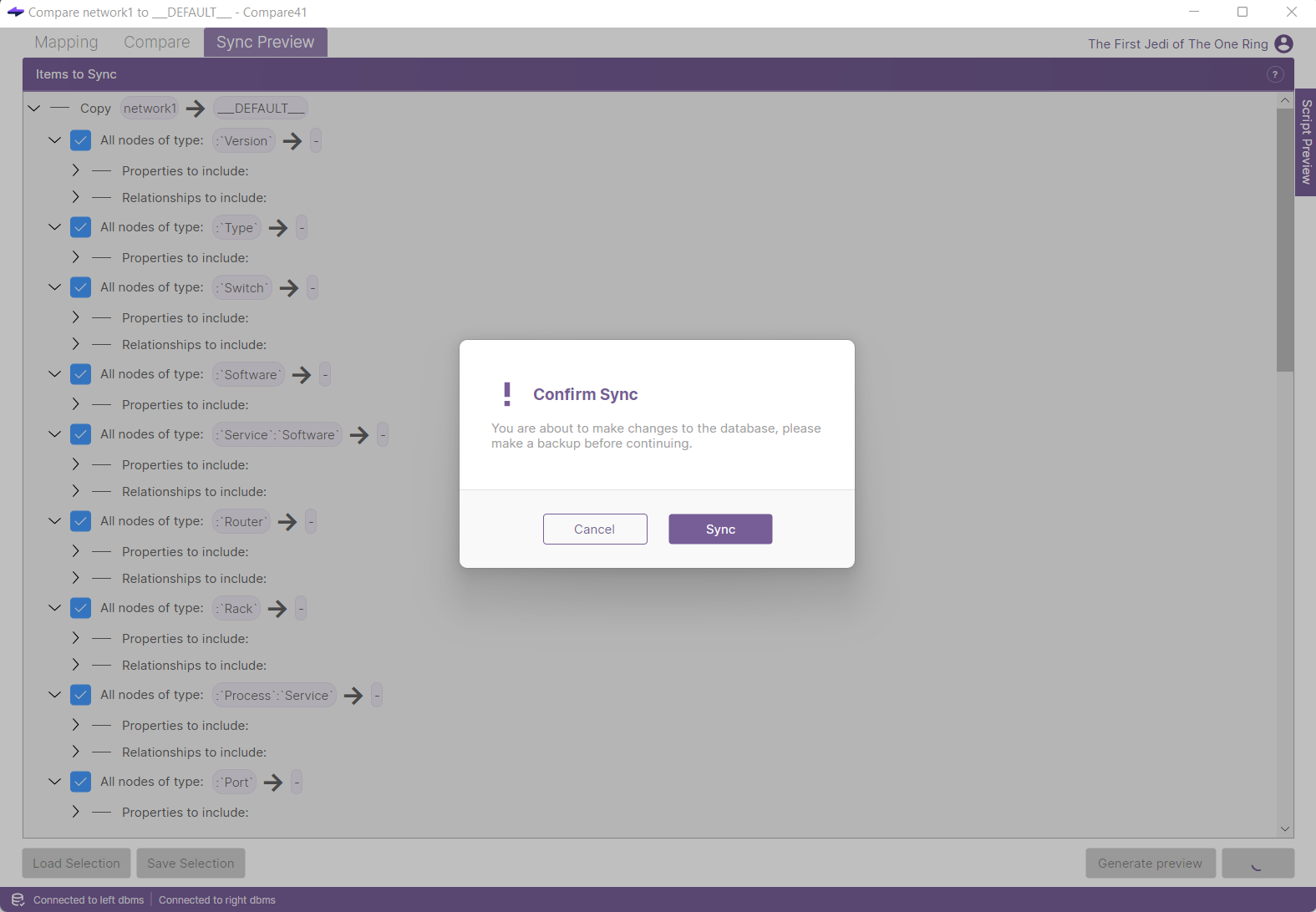
Task: Collapse the Router node type row
Action: click(55, 521)
